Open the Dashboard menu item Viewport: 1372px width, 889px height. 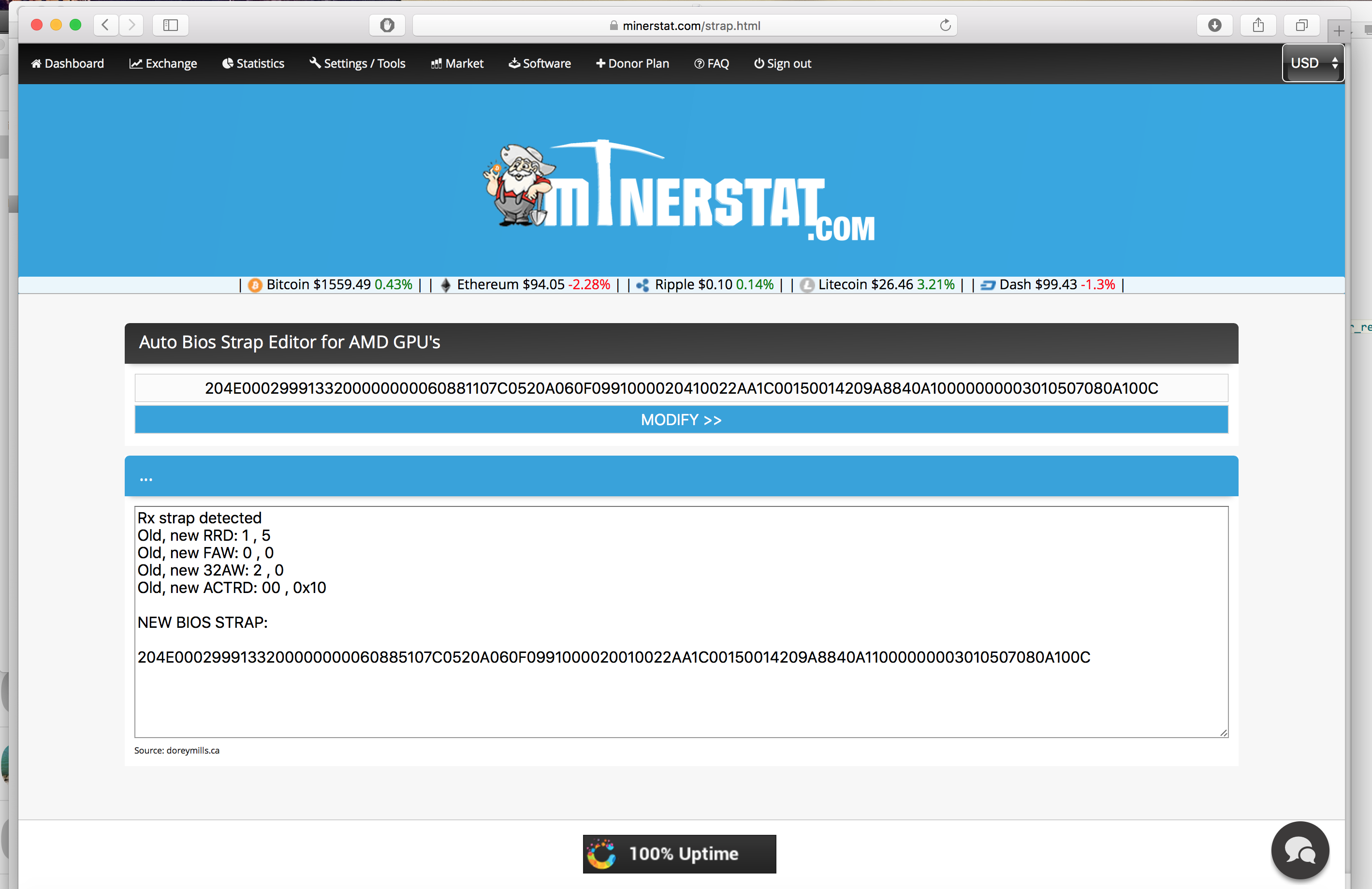point(68,63)
